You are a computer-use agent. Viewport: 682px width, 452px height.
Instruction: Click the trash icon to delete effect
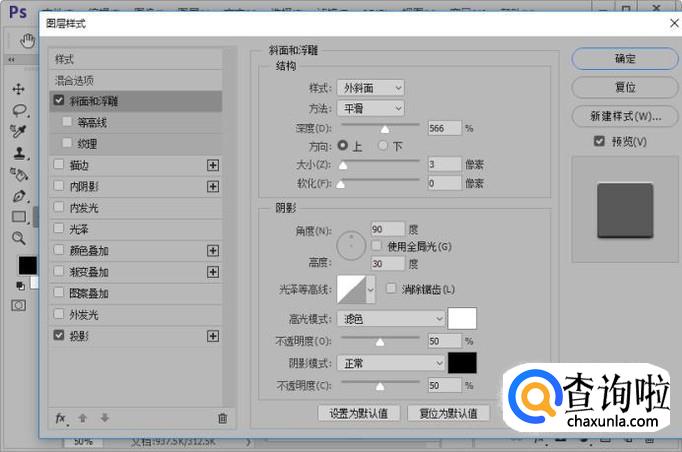(x=222, y=418)
